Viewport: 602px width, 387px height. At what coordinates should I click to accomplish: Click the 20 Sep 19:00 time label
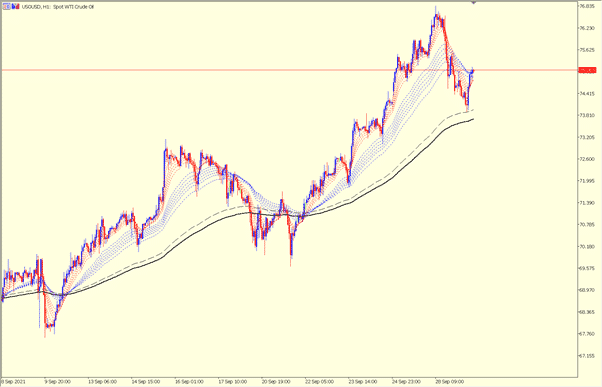pos(276,382)
